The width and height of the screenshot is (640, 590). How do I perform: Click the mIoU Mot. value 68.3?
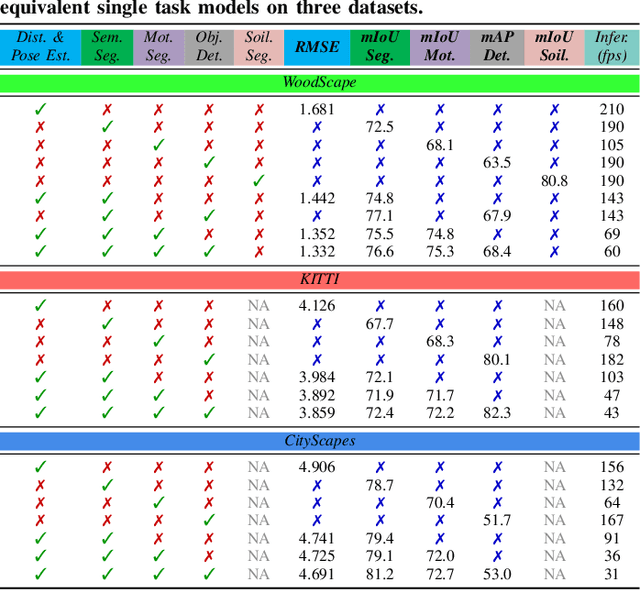[440, 341]
